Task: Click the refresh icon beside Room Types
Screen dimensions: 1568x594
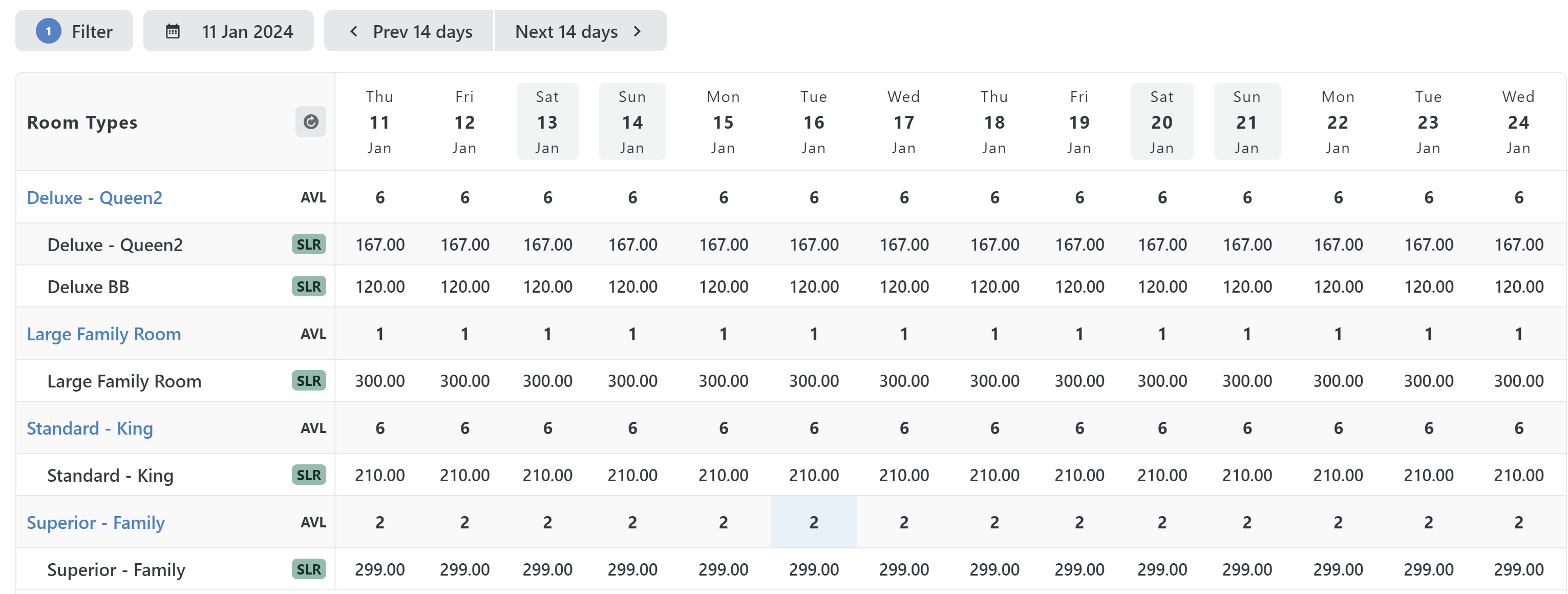Action: coord(310,122)
